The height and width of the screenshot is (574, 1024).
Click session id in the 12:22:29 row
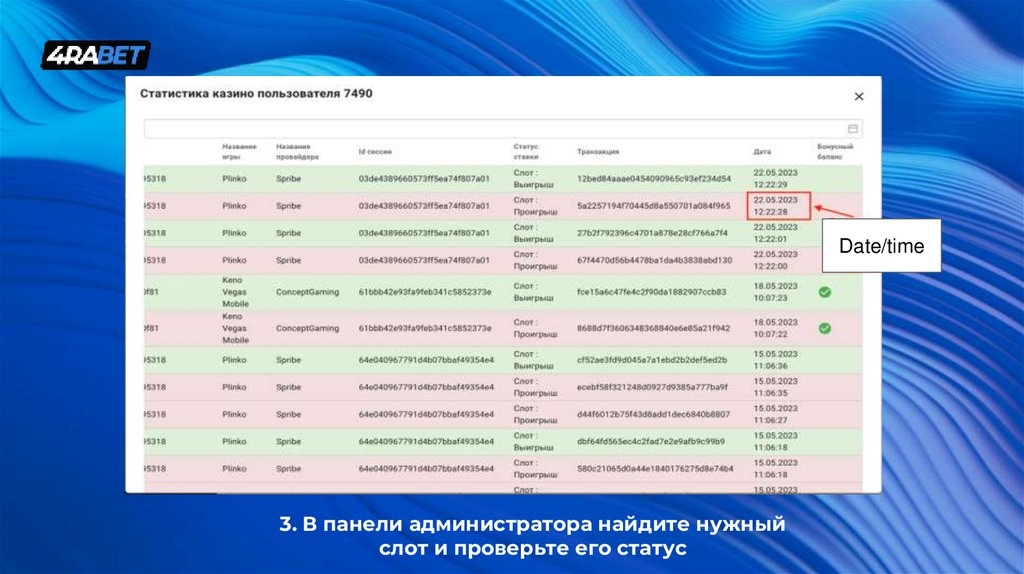pos(424,178)
